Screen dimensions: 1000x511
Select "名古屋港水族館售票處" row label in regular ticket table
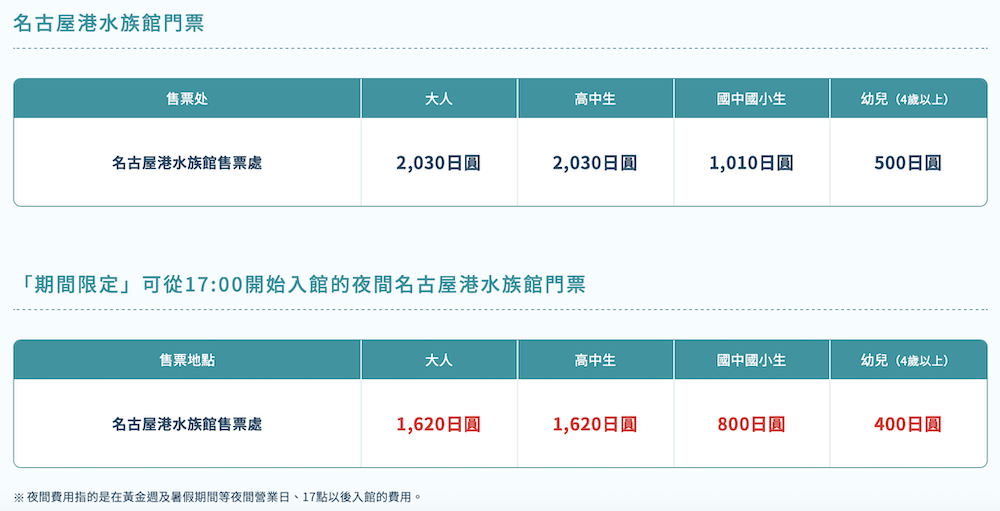(187, 163)
